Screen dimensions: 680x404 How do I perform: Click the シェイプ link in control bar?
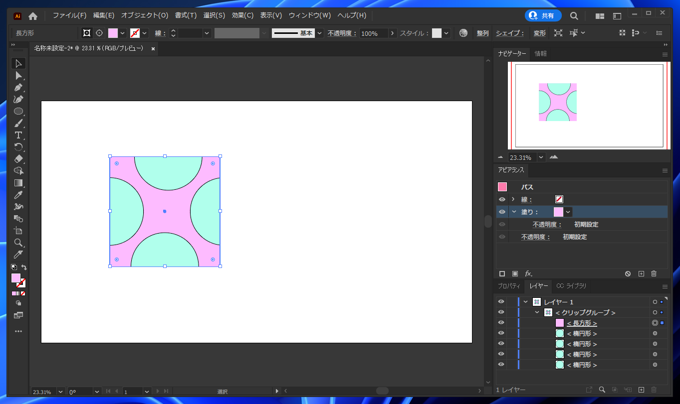510,33
